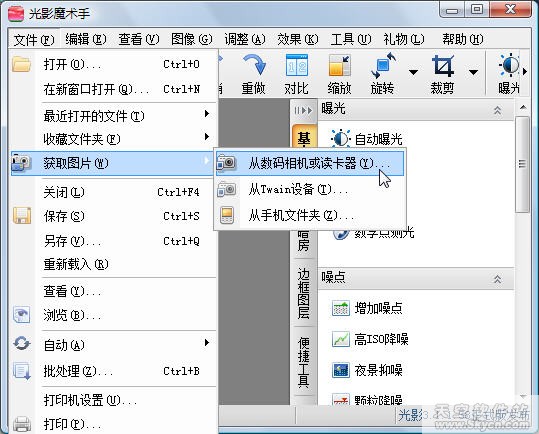This screenshot has width=539, height=434.
Task: Click the folder icon beside 打开(O)
Action: point(21,65)
